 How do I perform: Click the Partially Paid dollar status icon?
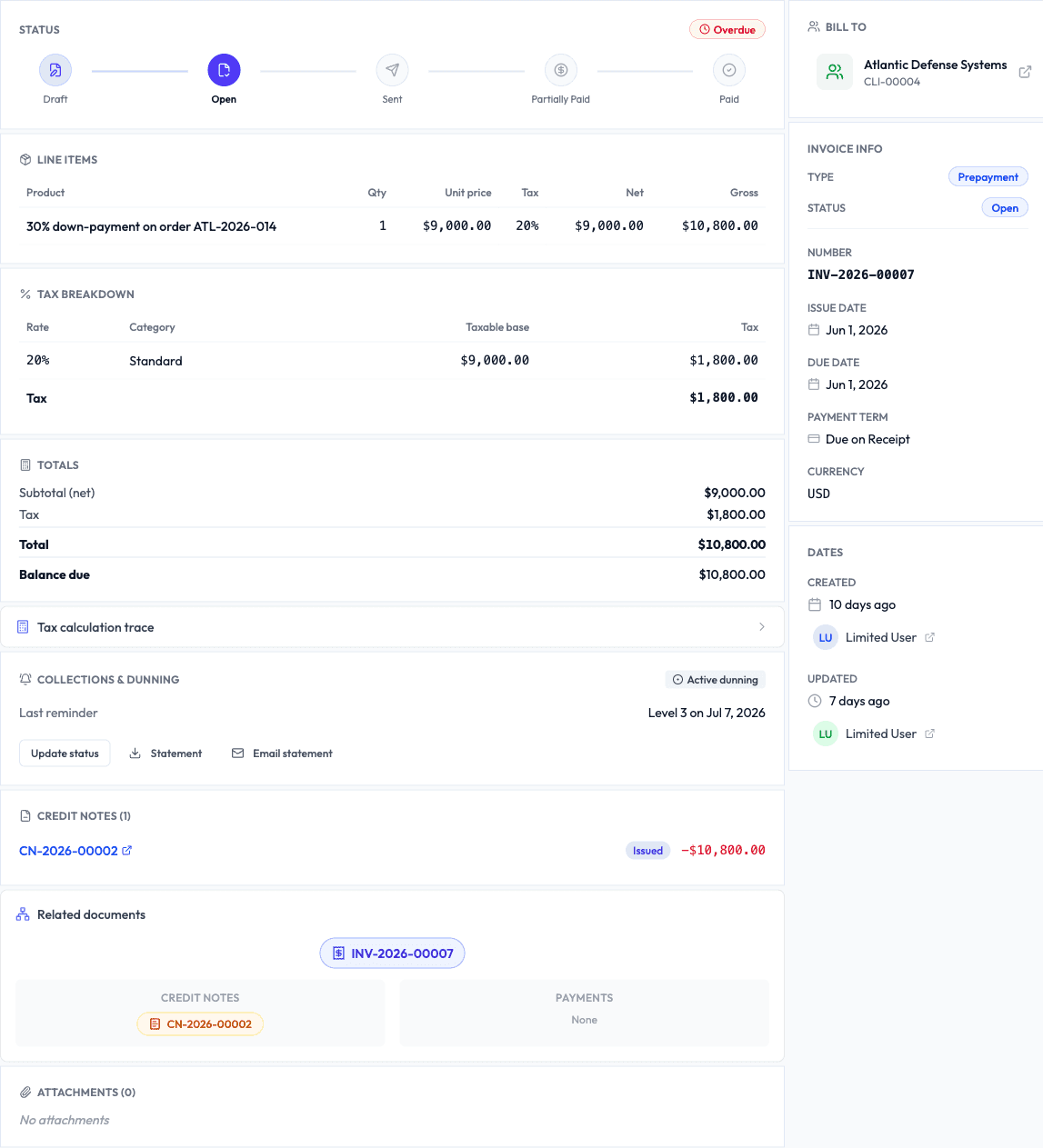click(x=561, y=70)
